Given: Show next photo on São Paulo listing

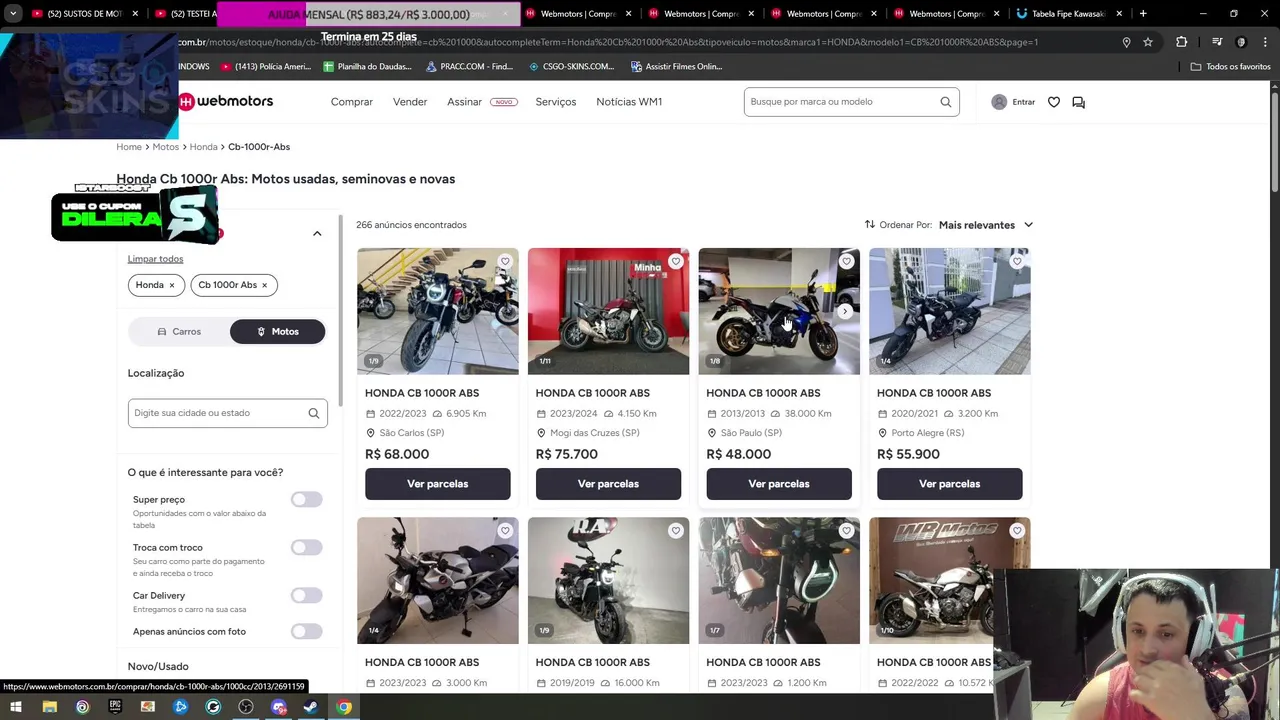Looking at the screenshot, I should coord(845,311).
